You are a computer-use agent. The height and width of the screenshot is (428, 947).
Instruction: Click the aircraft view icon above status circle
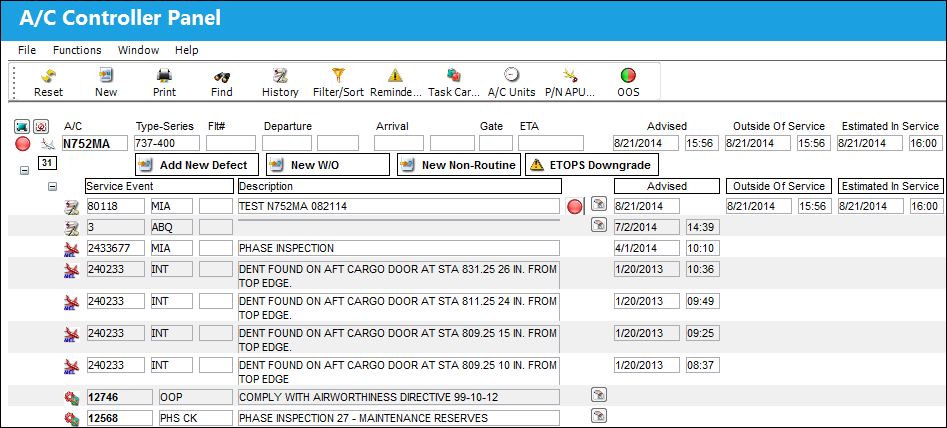point(22,126)
